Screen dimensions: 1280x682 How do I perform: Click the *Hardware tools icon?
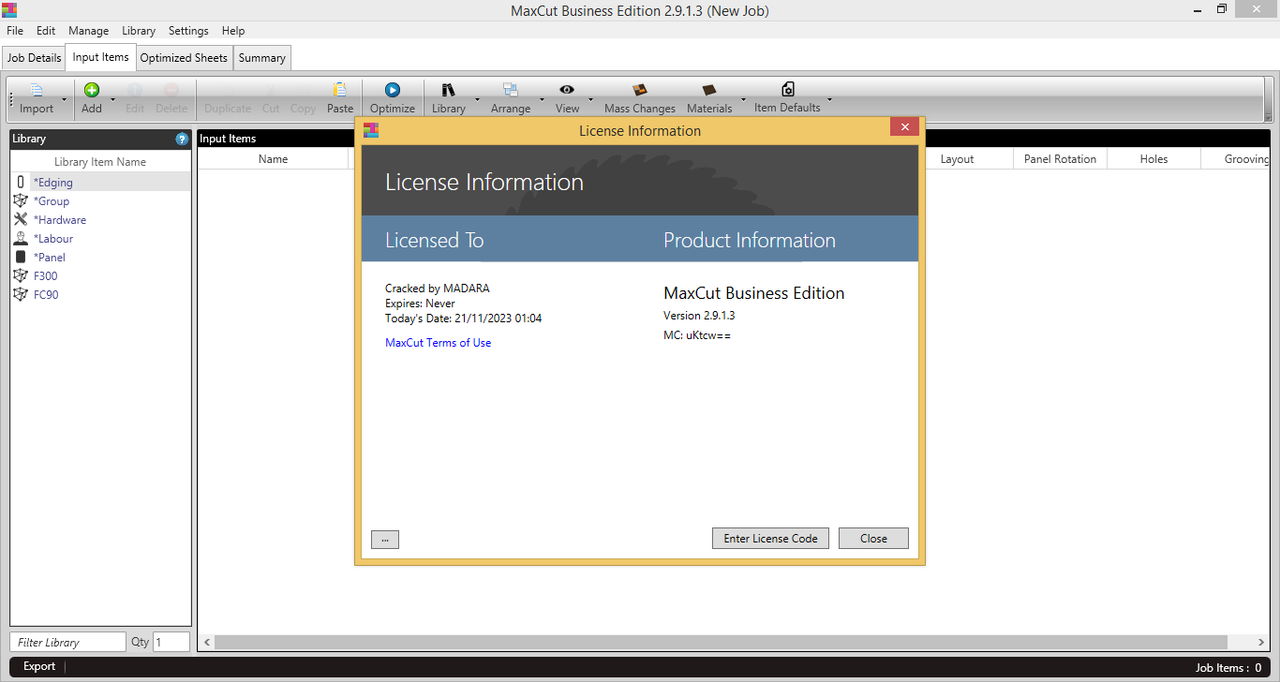pos(21,219)
